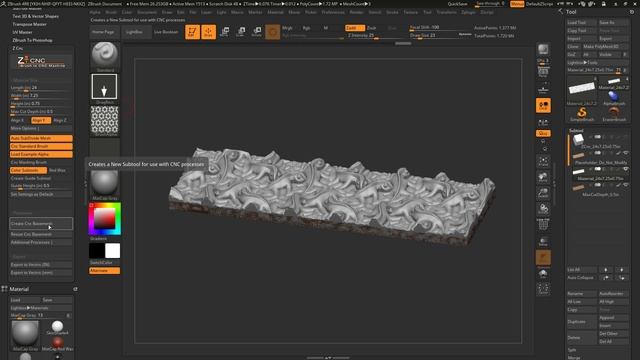Image resolution: width=640 pixels, height=360 pixels.
Task: Open the Brush menu
Action: point(111,12)
